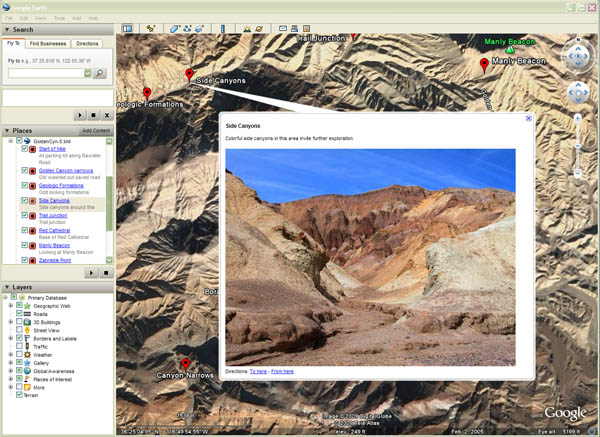This screenshot has width=600, height=437.
Task: Uncheck the Borders and Labels checkbox
Action: pyautogui.click(x=19, y=338)
